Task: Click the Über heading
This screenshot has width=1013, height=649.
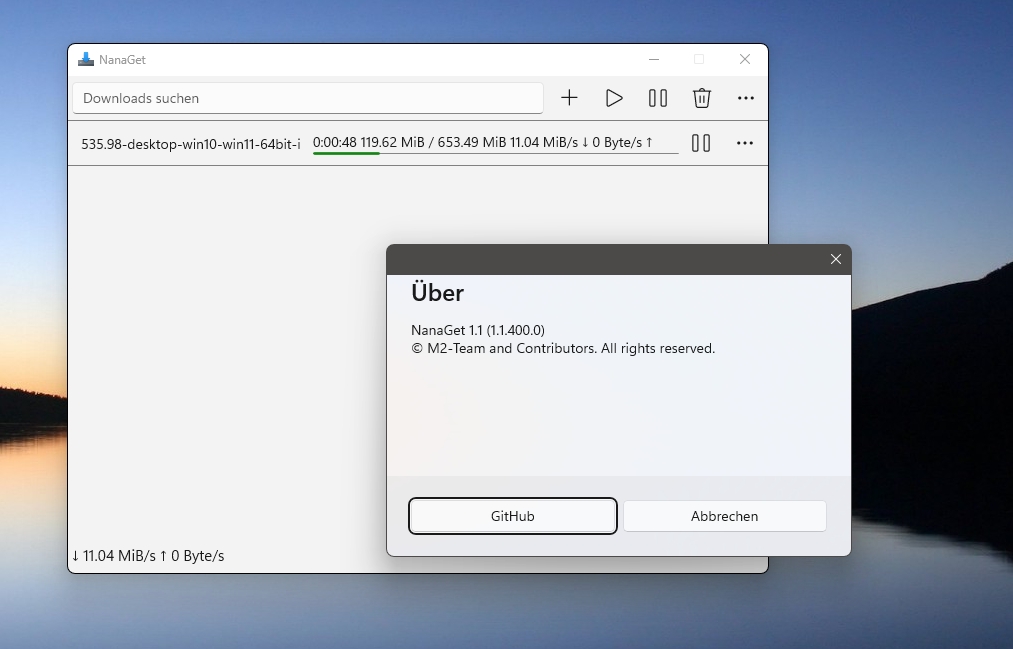Action: pyautogui.click(x=437, y=293)
